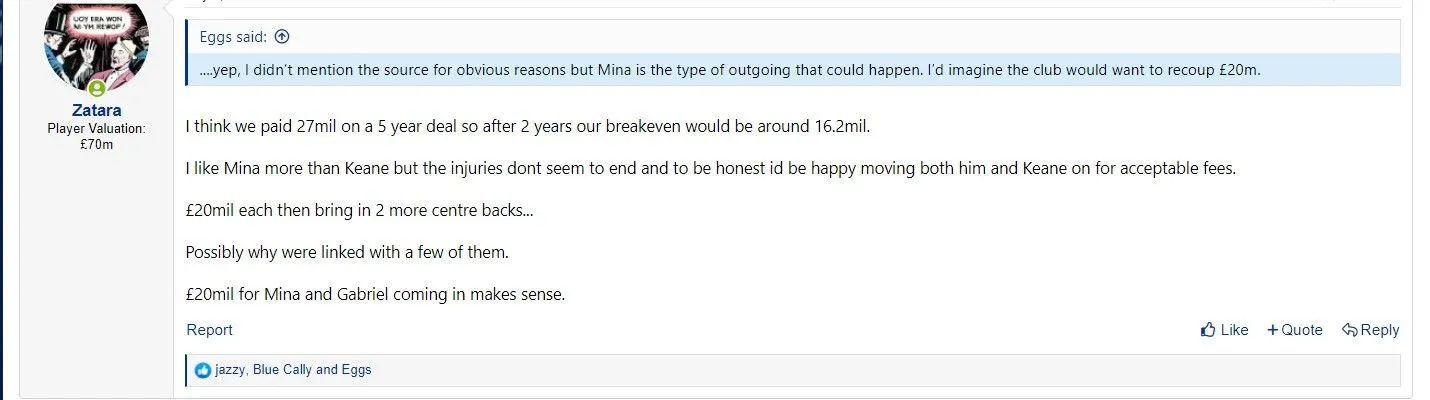The width and height of the screenshot is (1430, 400).
Task: Click the green online status badge on the avatar
Action: coord(97,88)
